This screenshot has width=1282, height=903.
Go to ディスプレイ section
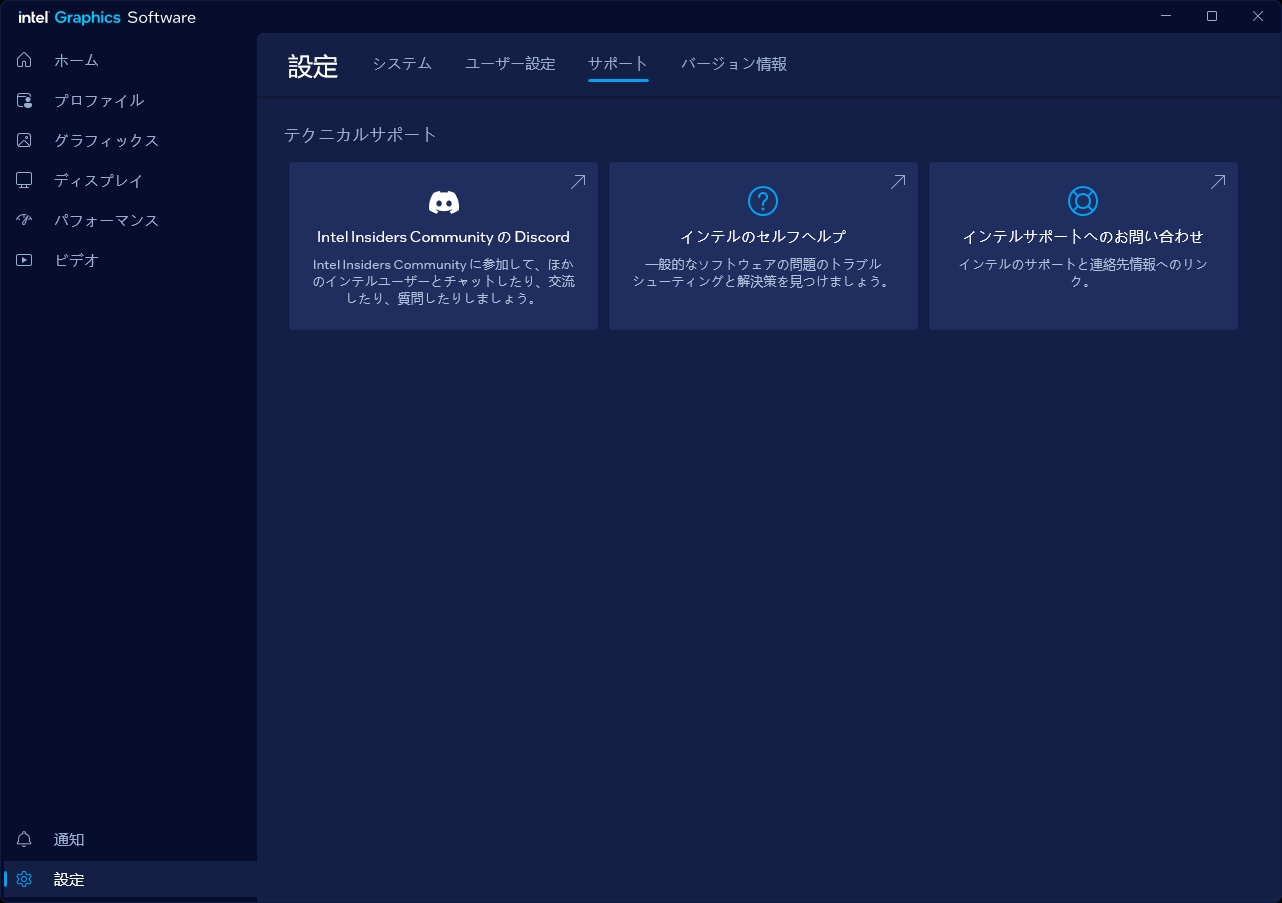tap(129, 180)
